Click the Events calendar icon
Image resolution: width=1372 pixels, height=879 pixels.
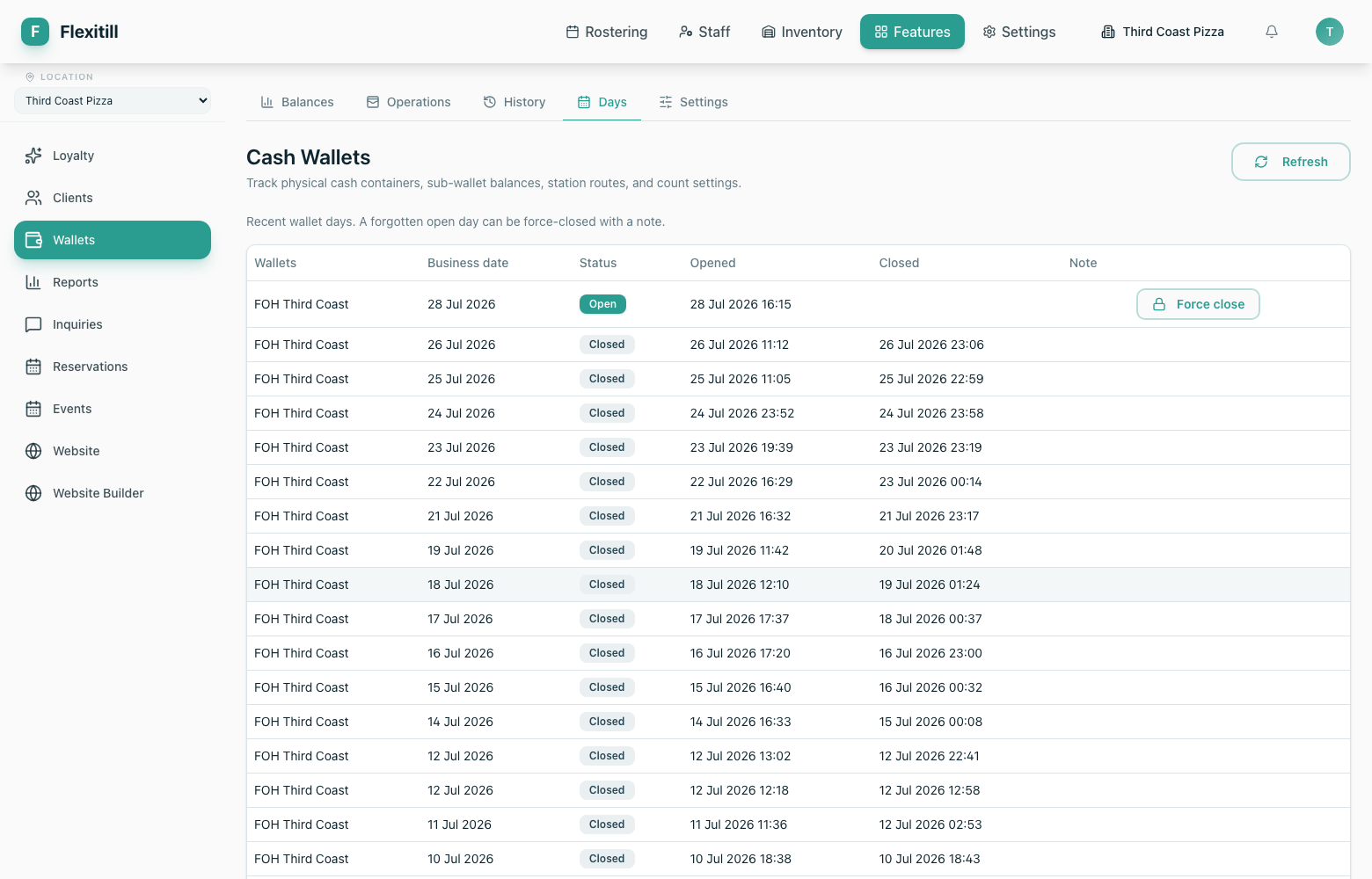pos(33,409)
